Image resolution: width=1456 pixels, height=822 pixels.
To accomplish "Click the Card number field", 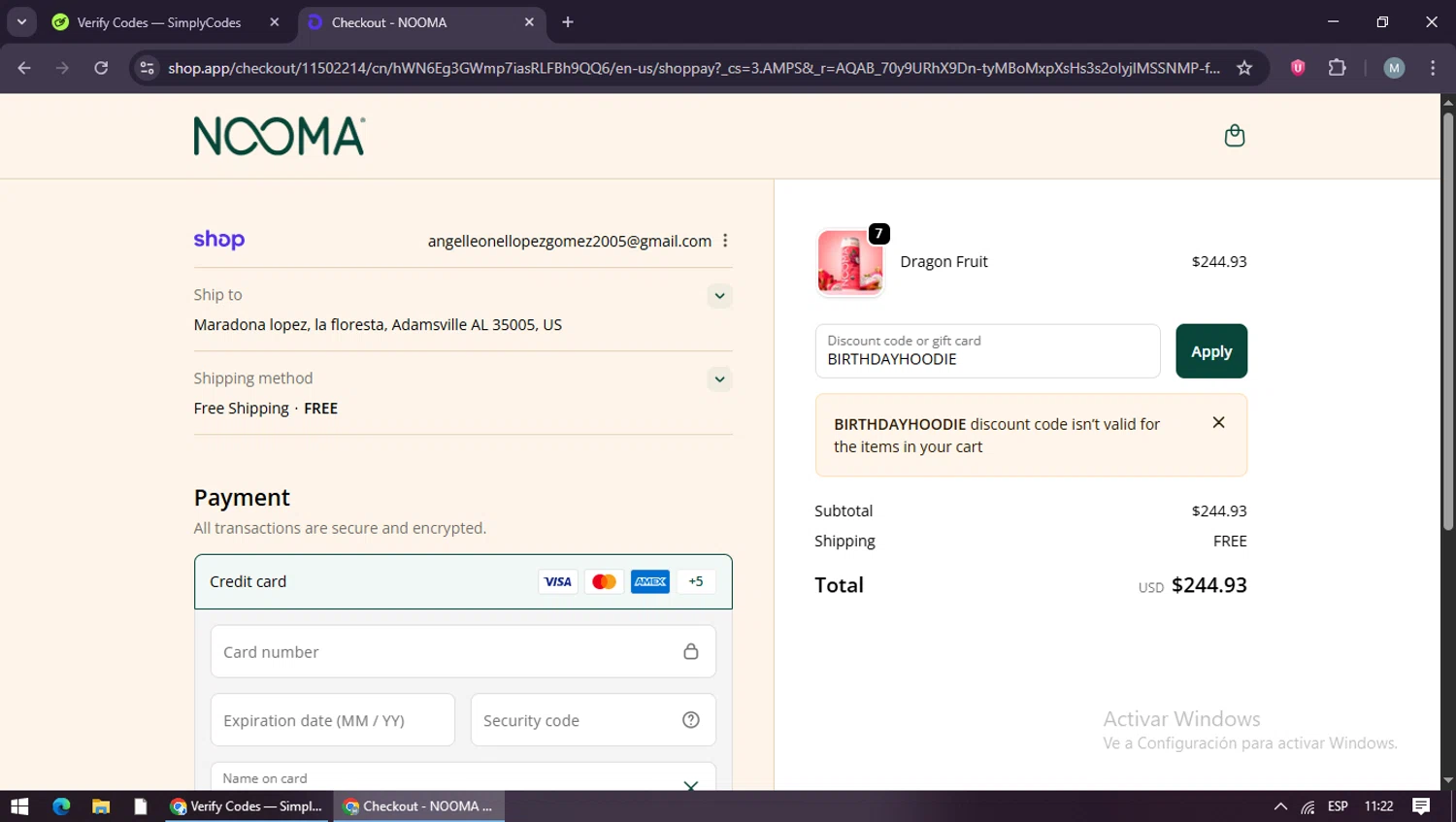I will (x=463, y=651).
